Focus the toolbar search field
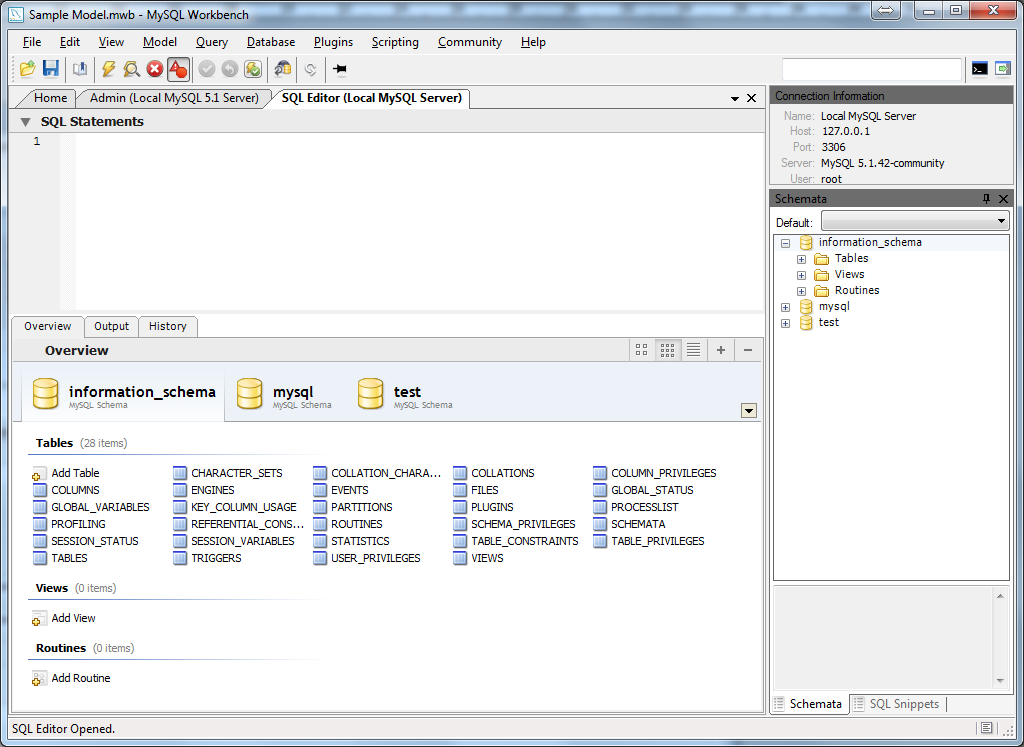The width and height of the screenshot is (1024, 747). pyautogui.click(x=872, y=69)
